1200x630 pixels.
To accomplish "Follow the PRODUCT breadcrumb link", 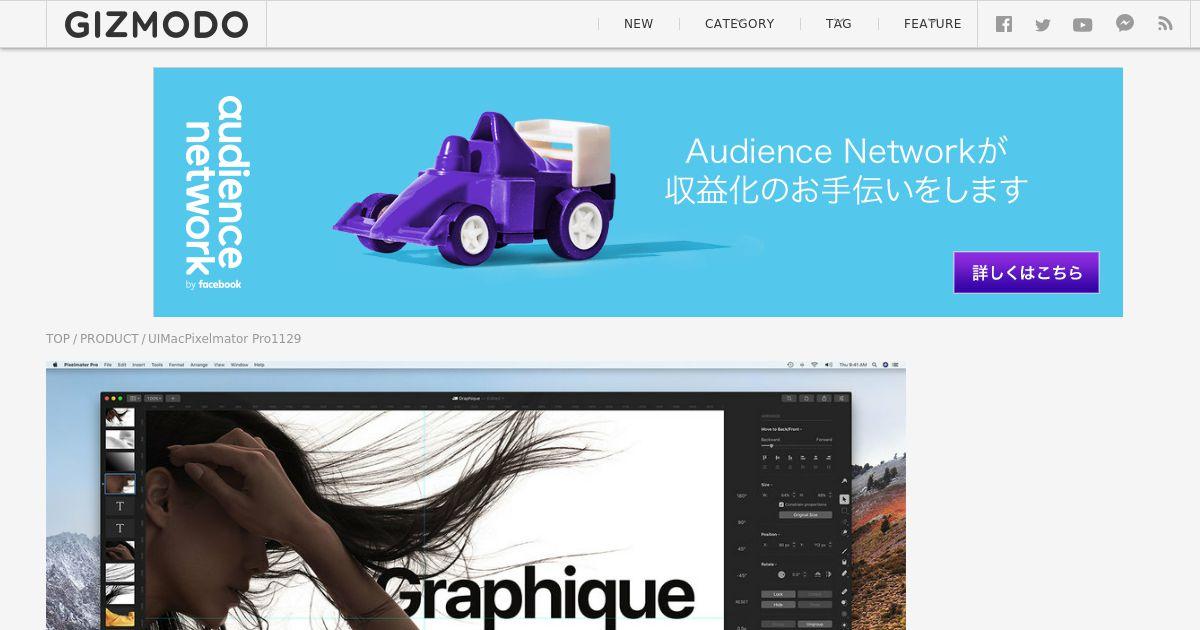I will pyautogui.click(x=109, y=339).
